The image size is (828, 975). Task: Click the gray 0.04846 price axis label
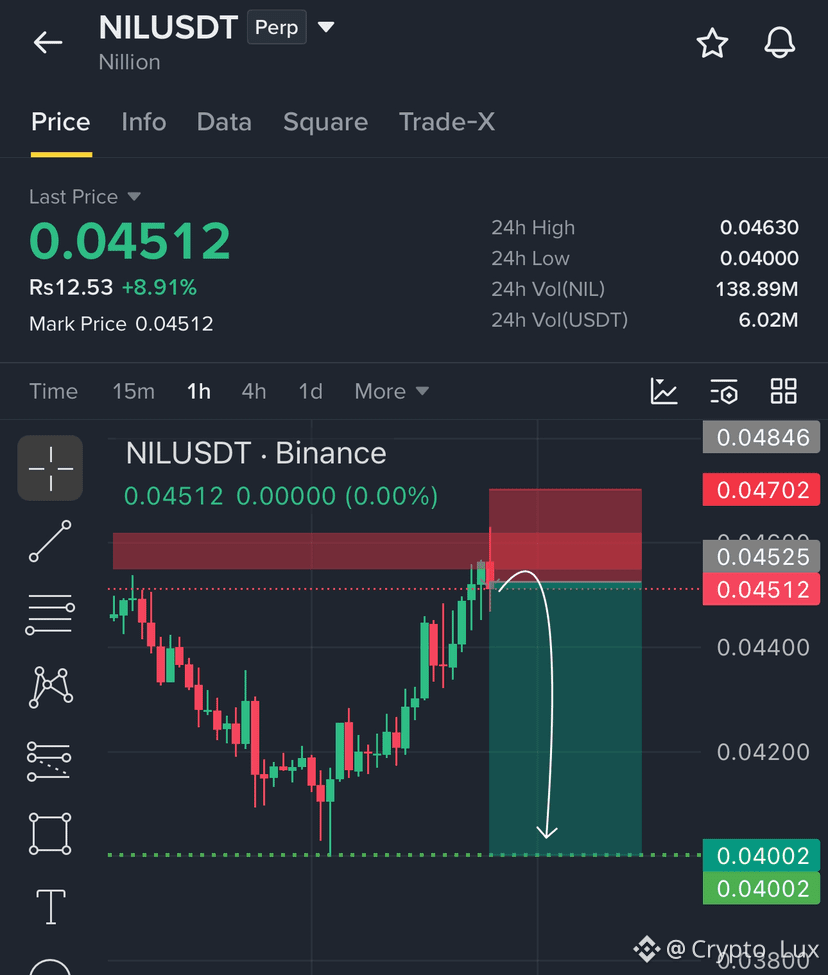[761, 437]
